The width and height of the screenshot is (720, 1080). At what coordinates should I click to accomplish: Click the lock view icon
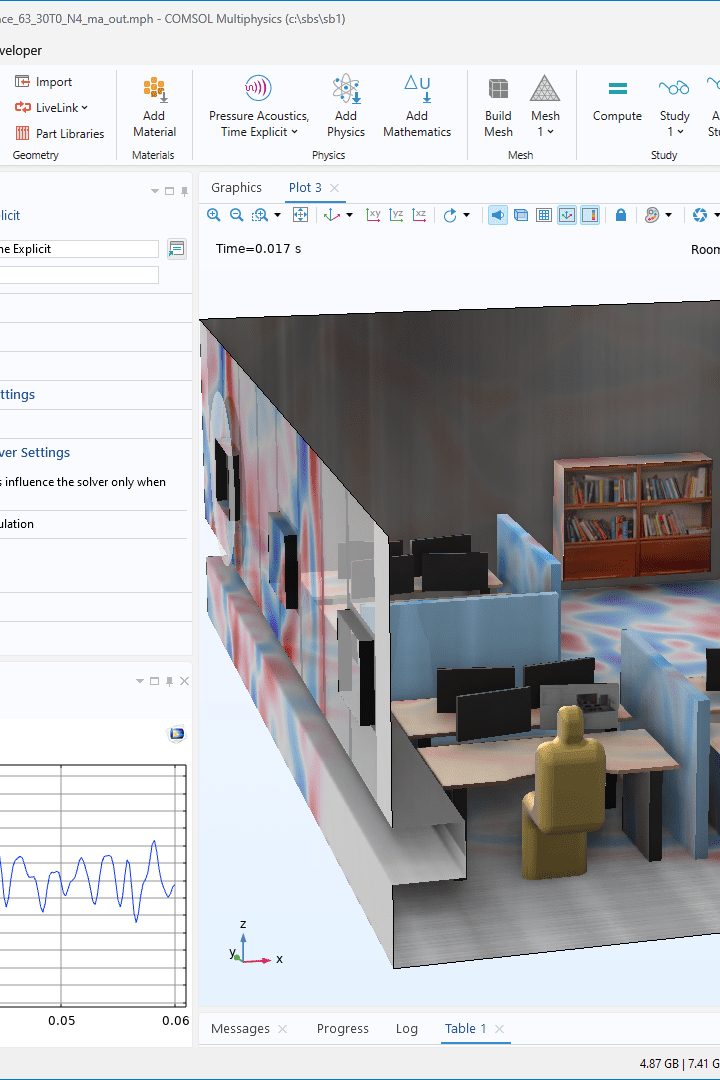(x=621, y=215)
